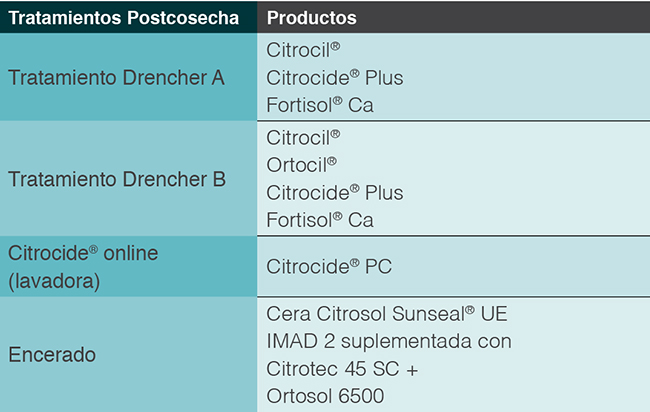Select the Tratamiento Drencher A cell
This screenshot has height=412, width=650.
[116, 77]
